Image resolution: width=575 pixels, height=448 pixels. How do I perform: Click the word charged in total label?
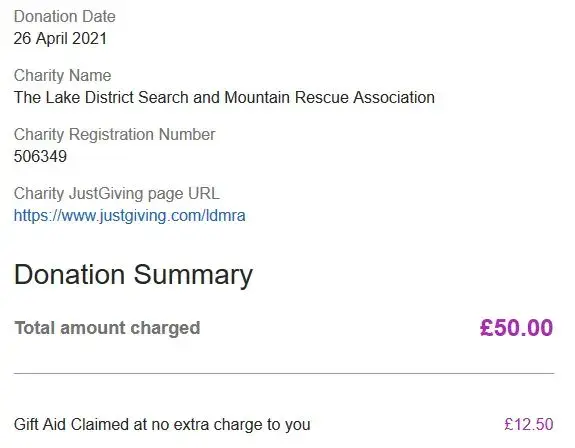coord(165,328)
